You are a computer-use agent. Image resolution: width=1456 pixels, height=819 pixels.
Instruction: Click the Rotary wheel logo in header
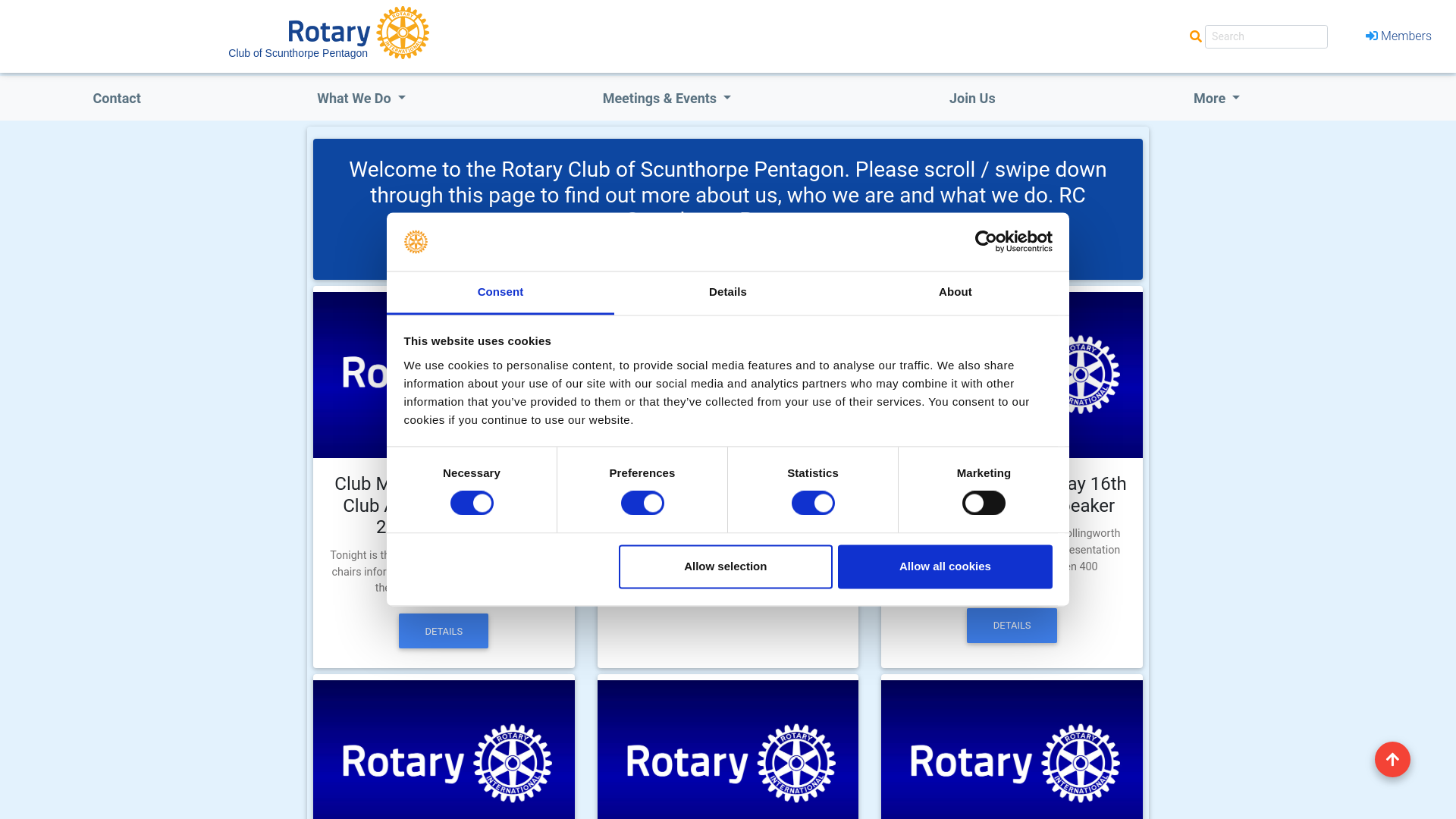[403, 33]
